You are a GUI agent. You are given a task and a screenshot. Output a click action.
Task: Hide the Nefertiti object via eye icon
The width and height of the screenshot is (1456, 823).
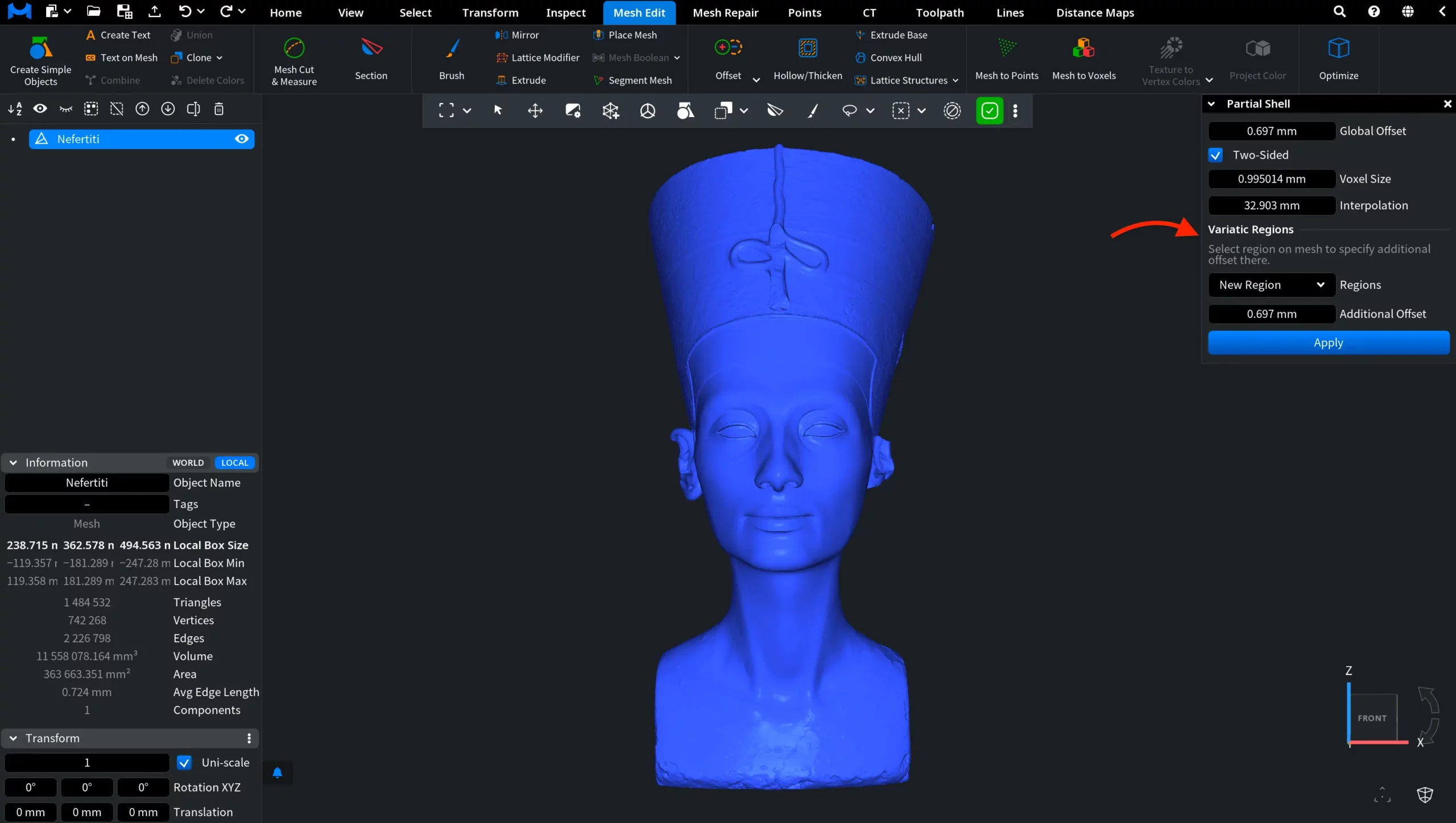click(242, 139)
